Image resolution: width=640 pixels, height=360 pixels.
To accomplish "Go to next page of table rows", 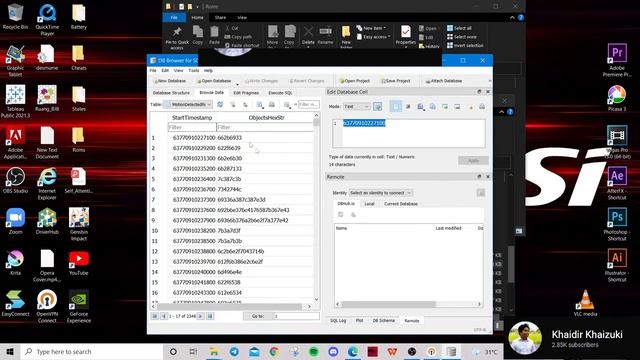I will click(x=201, y=316).
